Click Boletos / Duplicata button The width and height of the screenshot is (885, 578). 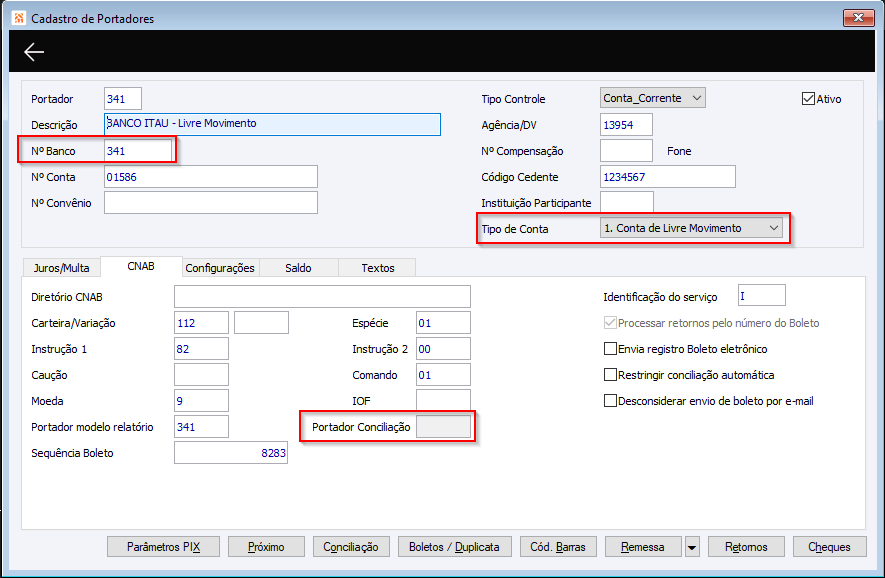pos(454,547)
